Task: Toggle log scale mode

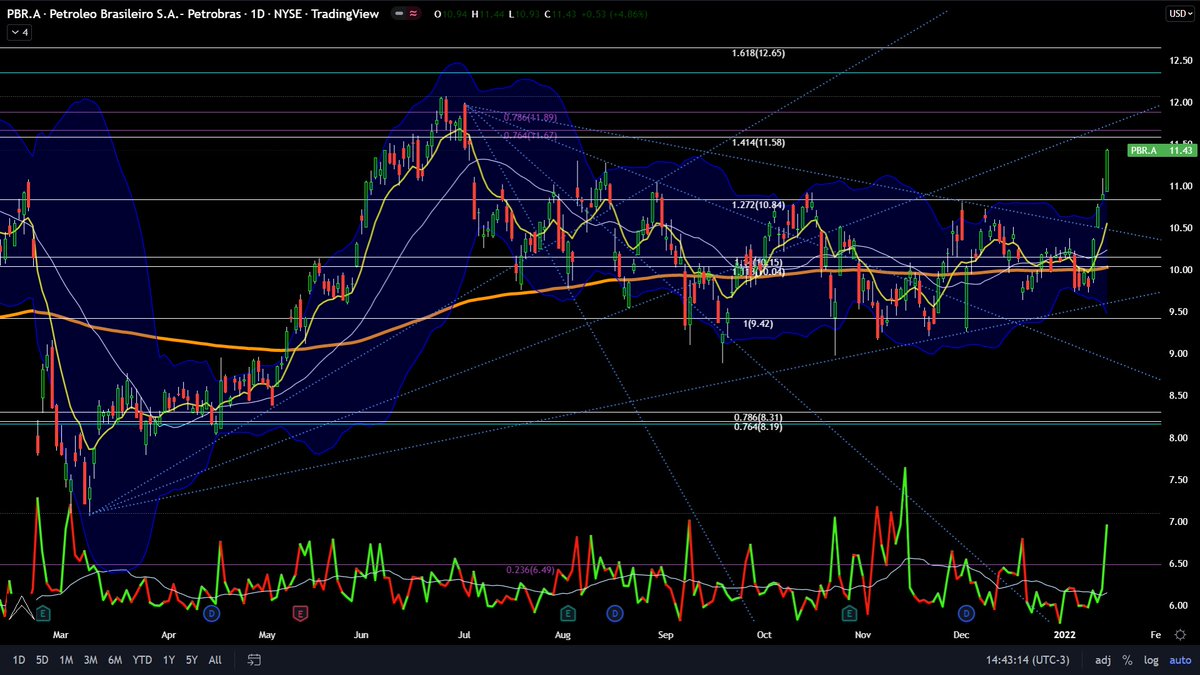Action: 1150,660
